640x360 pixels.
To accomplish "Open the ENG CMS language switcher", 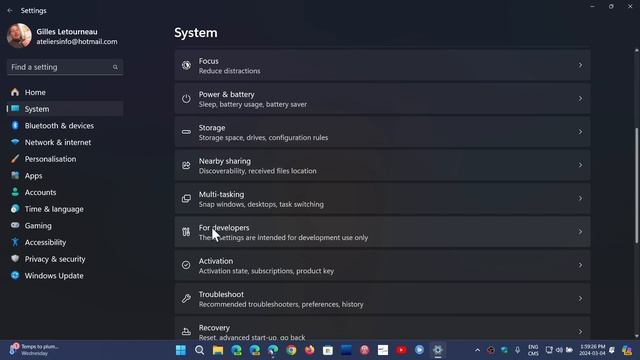I will click(x=533, y=350).
